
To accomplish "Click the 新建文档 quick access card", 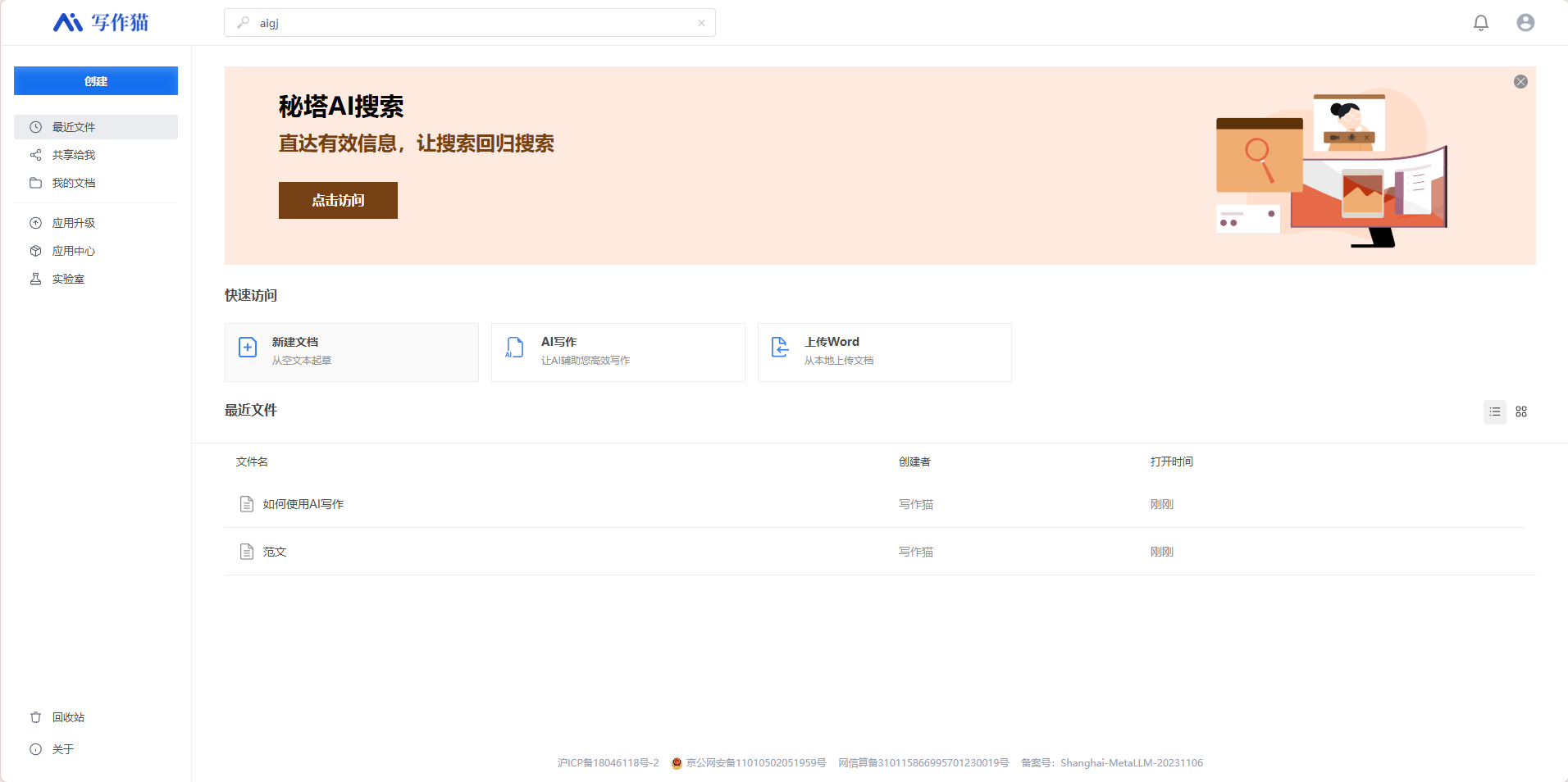I will [x=351, y=352].
